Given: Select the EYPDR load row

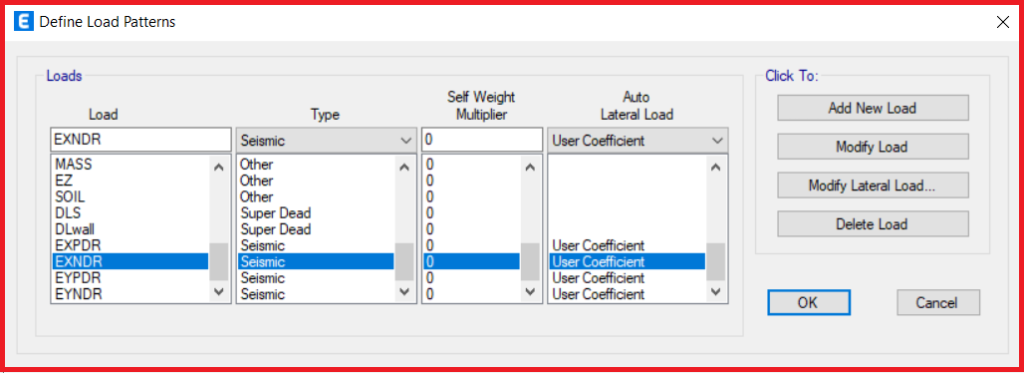Looking at the screenshot, I should pos(131,278).
